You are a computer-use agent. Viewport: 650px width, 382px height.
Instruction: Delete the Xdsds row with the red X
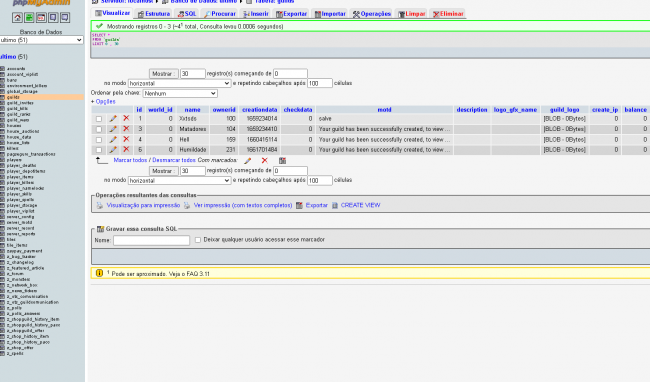click(x=126, y=118)
